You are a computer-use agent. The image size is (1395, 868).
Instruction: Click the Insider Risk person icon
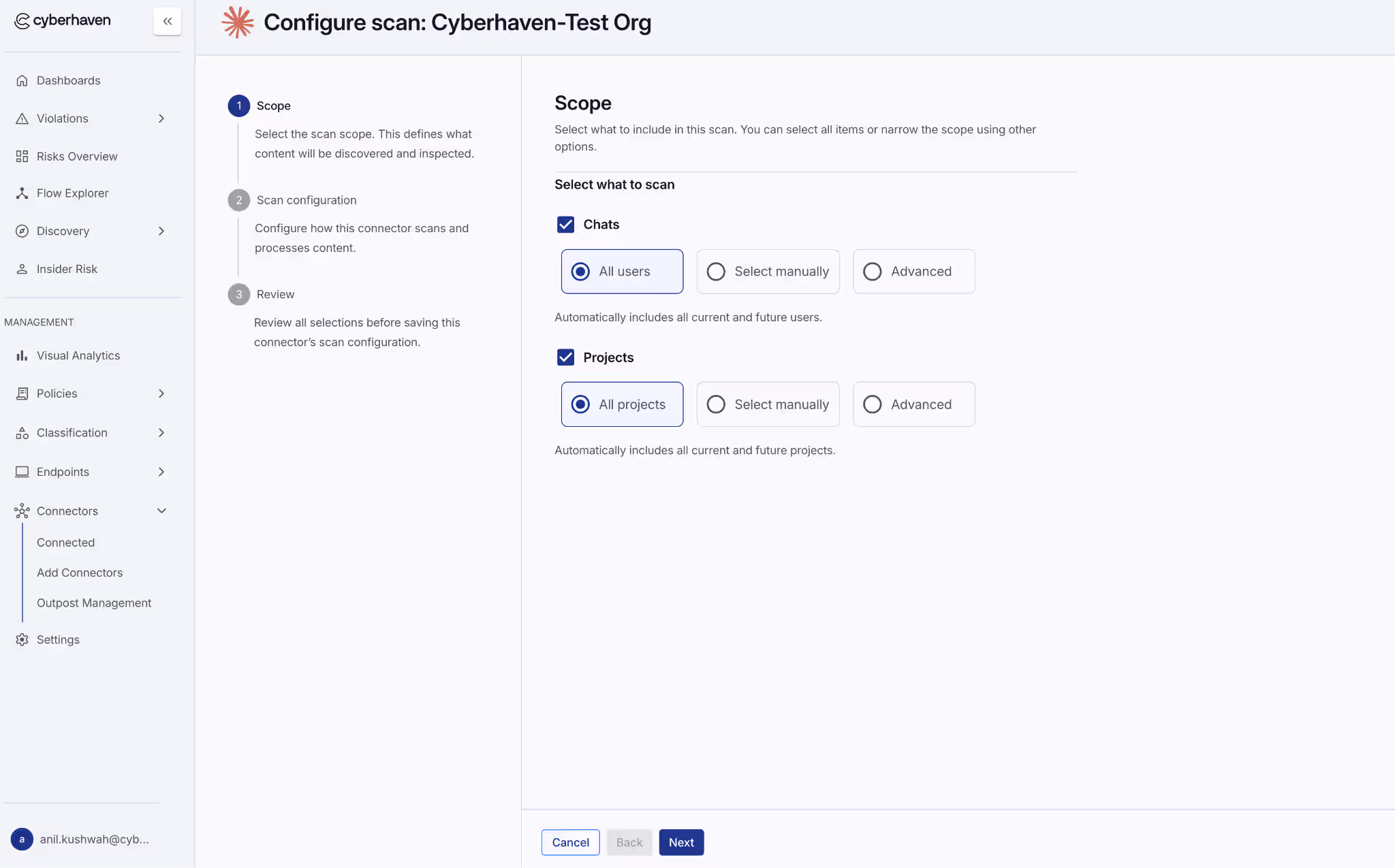[22, 269]
